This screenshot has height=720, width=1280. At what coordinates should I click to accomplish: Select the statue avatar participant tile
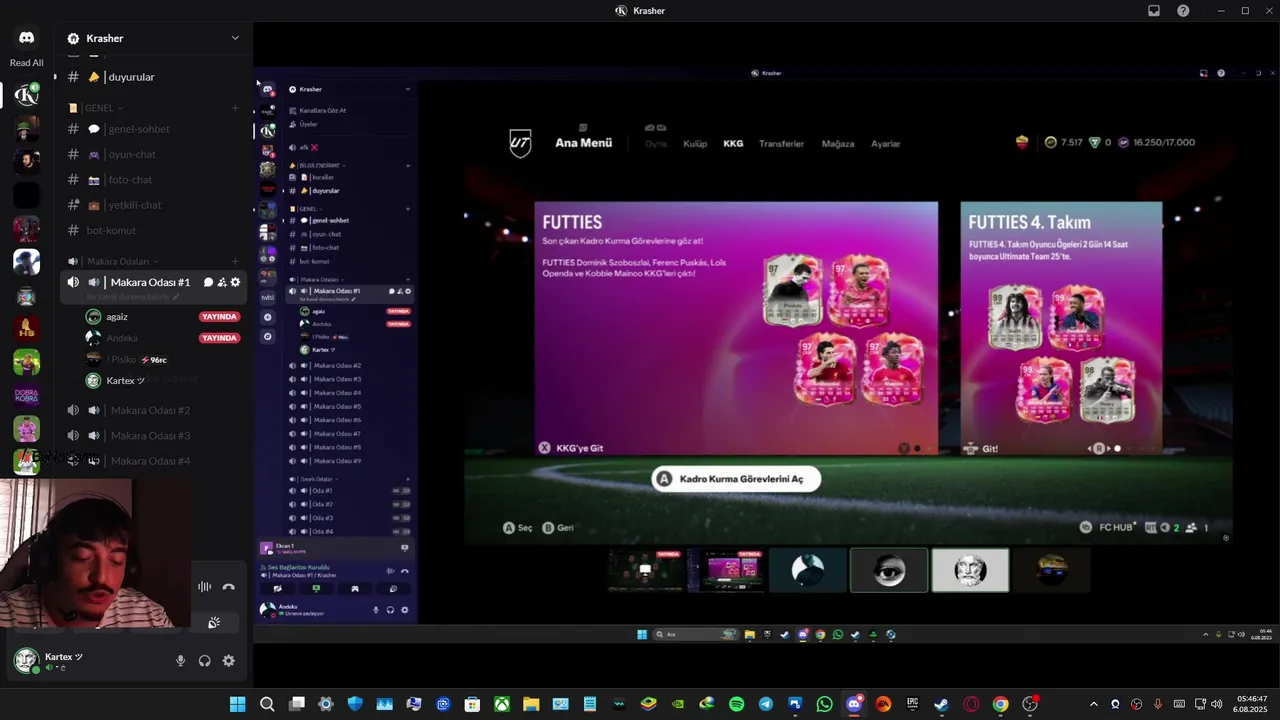coord(970,570)
